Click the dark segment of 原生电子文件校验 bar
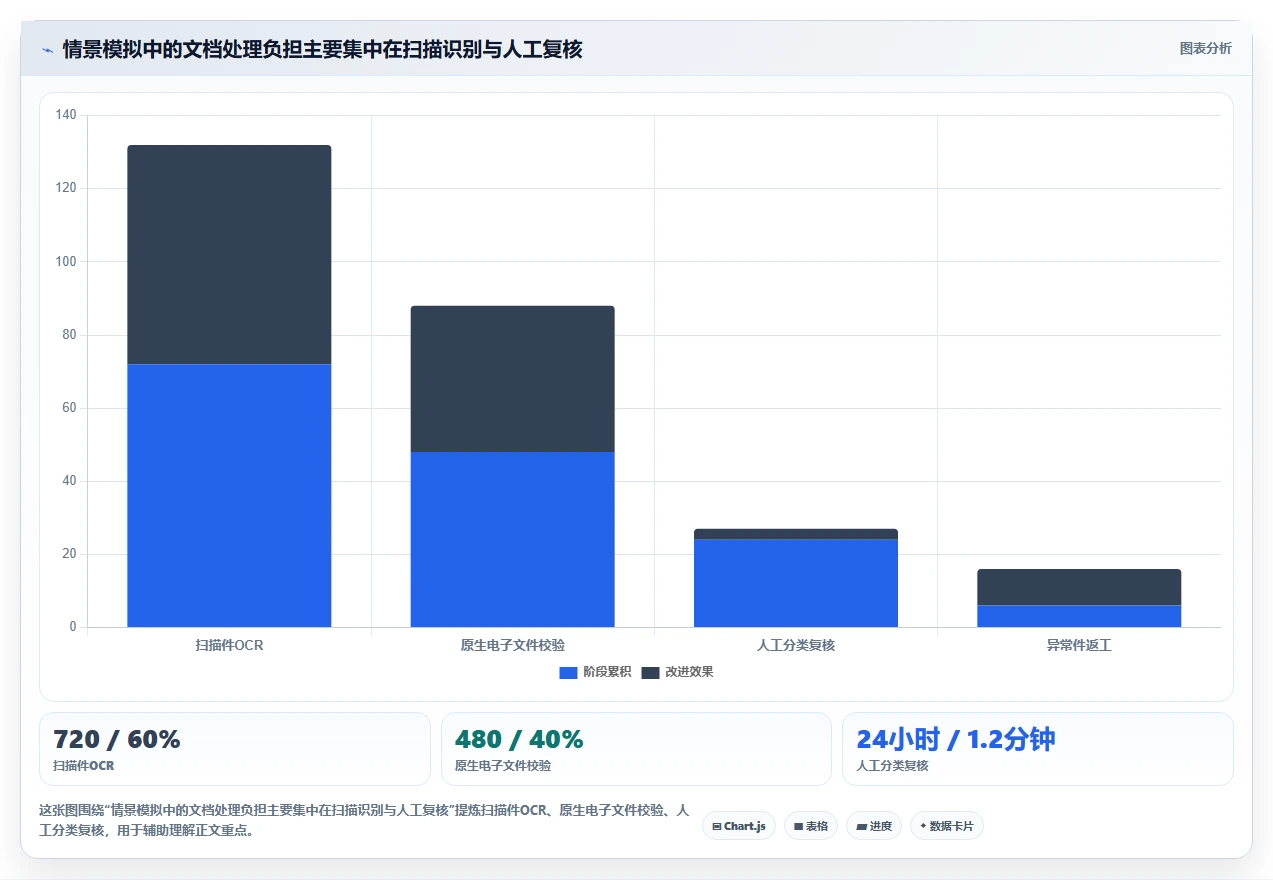Viewport: 1273px width, 880px height. pos(512,379)
